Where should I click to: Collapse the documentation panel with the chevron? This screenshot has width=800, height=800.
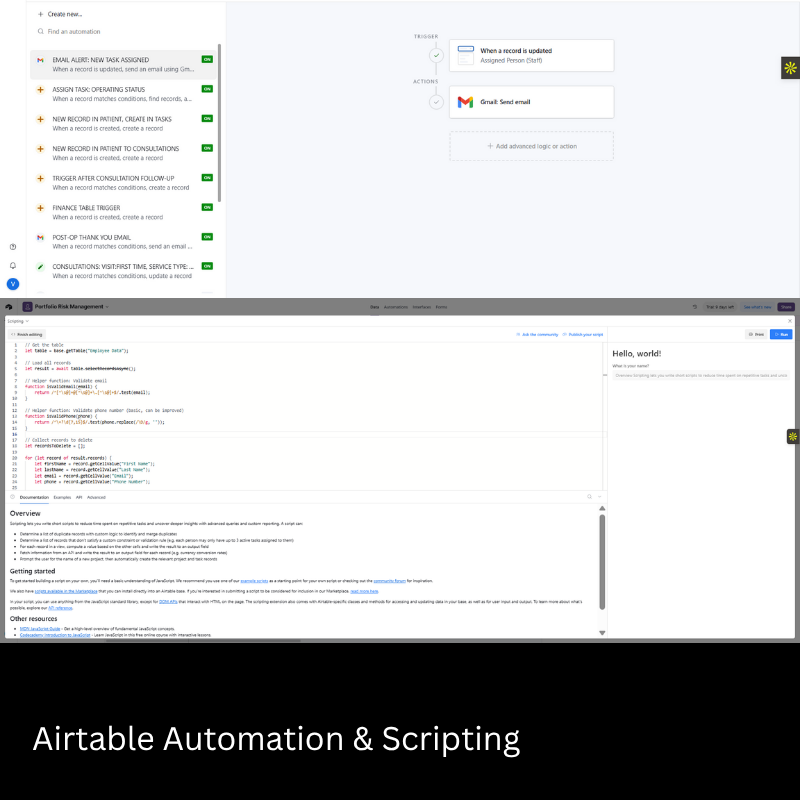click(x=599, y=497)
